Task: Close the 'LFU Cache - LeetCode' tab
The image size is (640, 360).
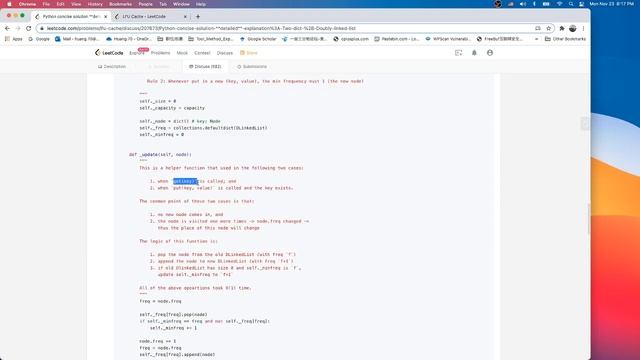Action: pyautogui.click(x=185, y=16)
